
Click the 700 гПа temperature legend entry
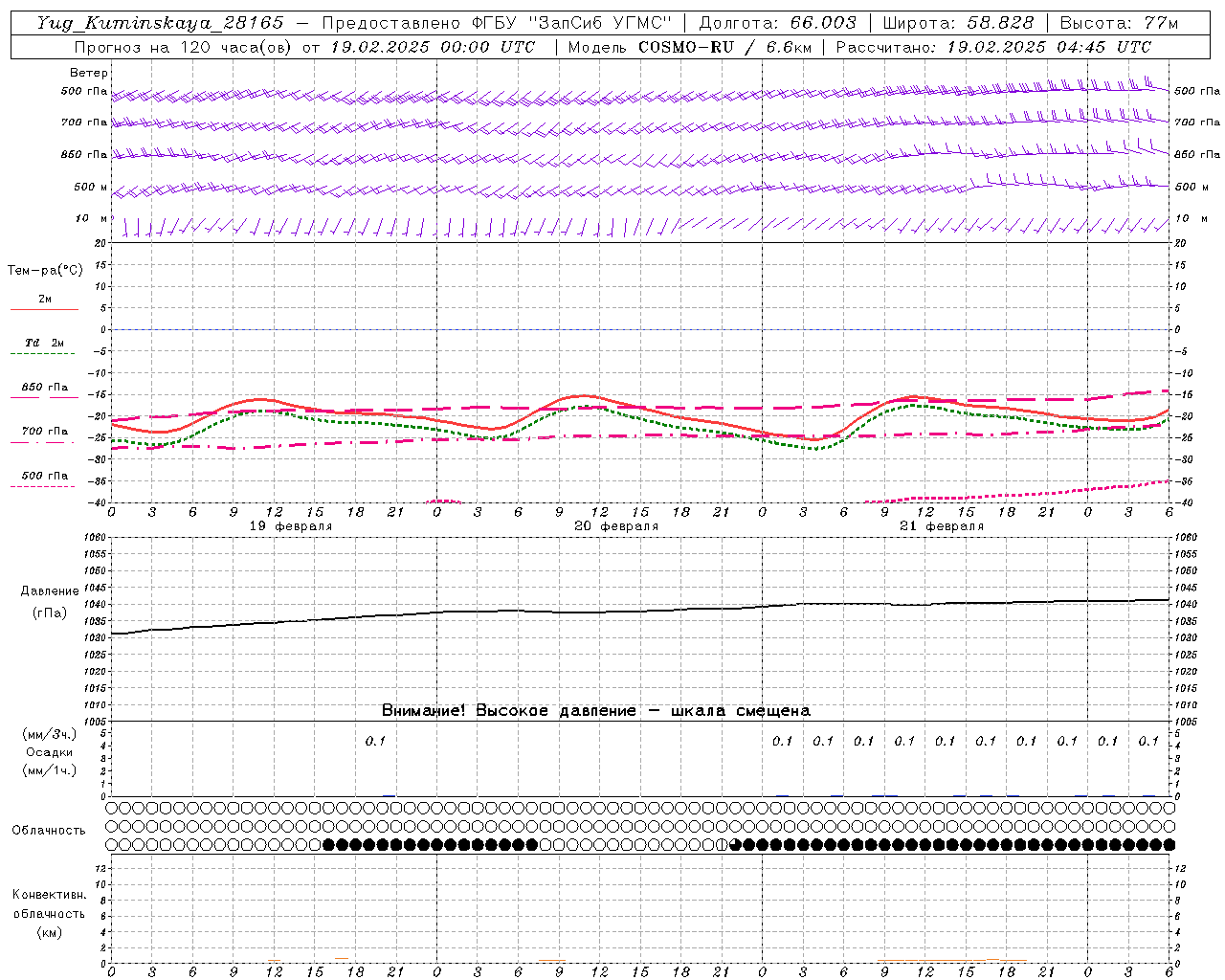click(44, 432)
